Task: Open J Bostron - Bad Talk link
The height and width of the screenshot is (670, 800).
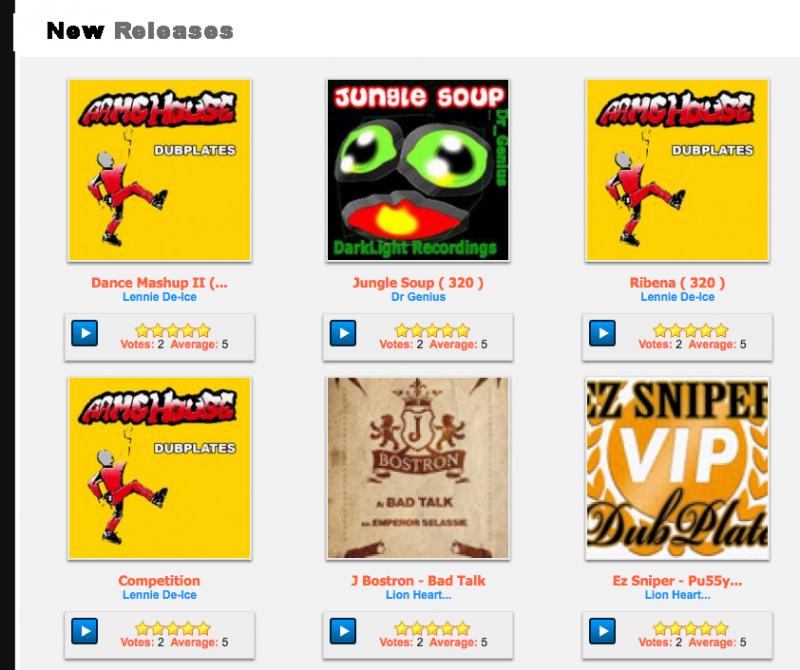Action: pyautogui.click(x=418, y=581)
